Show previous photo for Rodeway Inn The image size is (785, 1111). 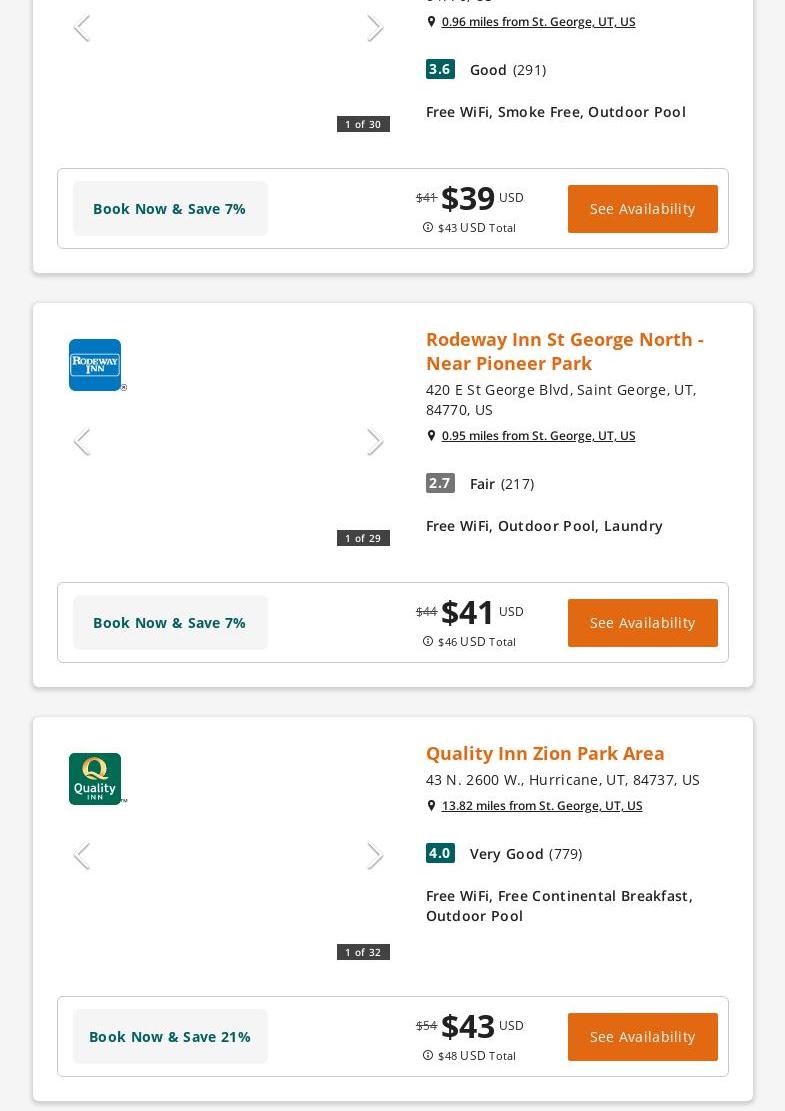pos(81,442)
